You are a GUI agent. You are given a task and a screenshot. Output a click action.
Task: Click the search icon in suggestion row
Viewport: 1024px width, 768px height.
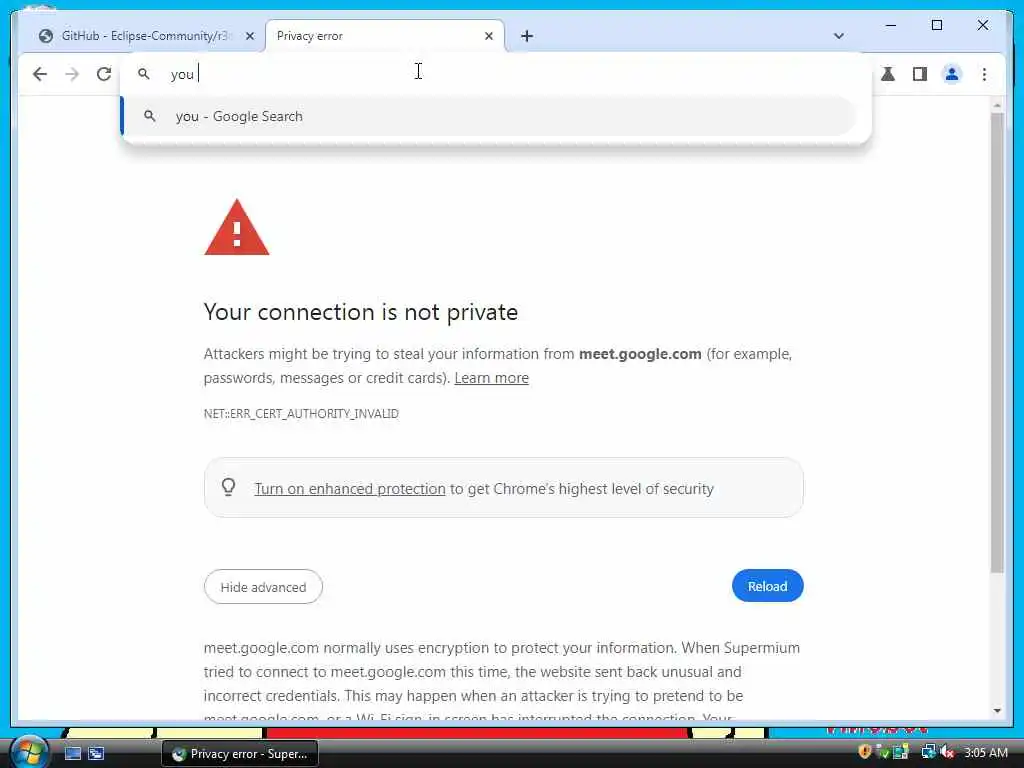click(150, 116)
